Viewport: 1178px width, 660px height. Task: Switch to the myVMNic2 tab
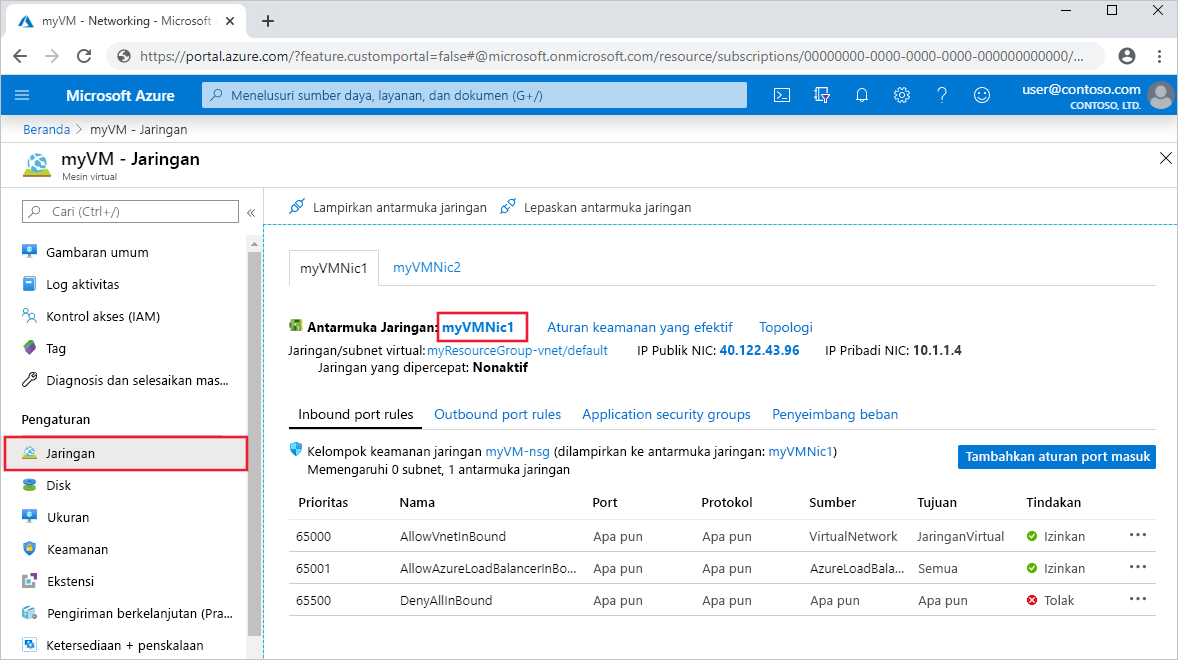(x=427, y=267)
